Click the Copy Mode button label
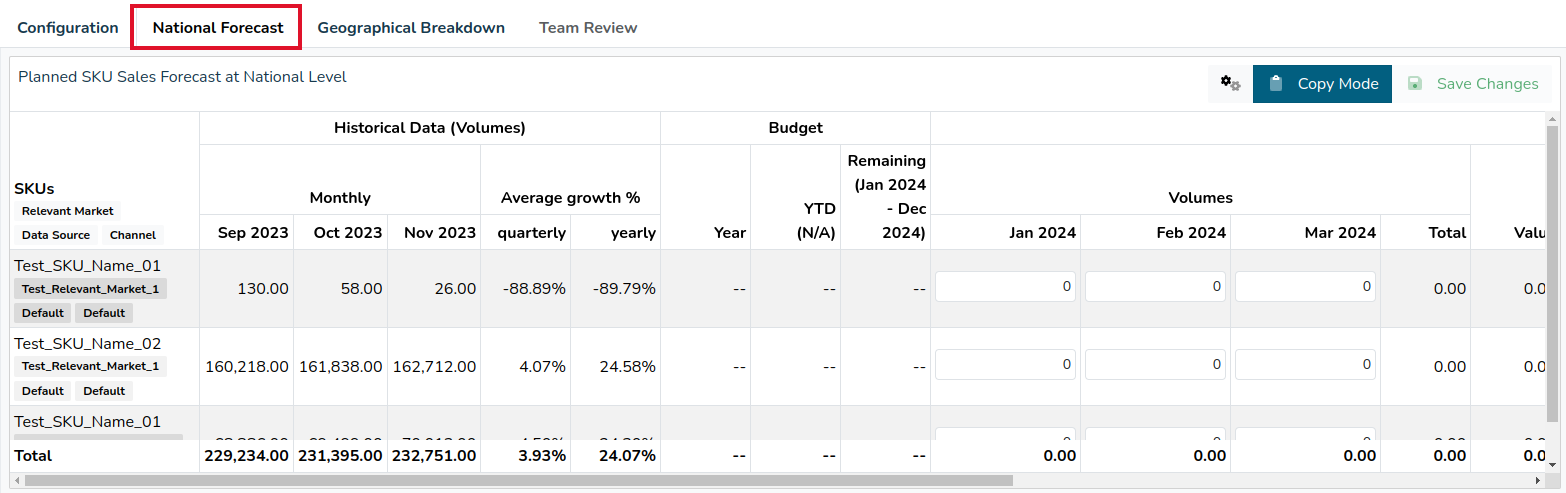Screen dimensions: 1566x493 click(x=1338, y=84)
